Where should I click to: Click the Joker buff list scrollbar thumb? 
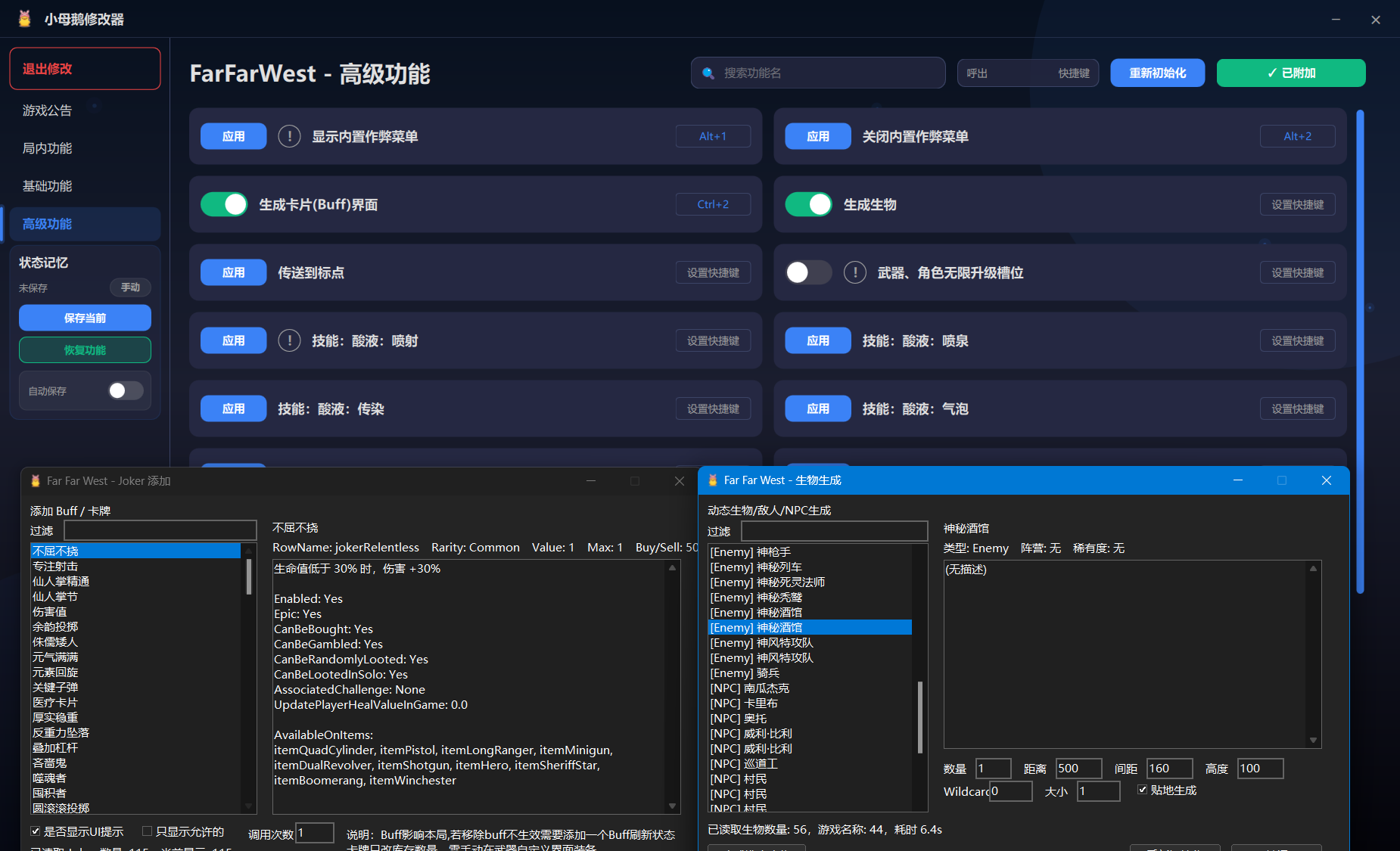pos(248,576)
